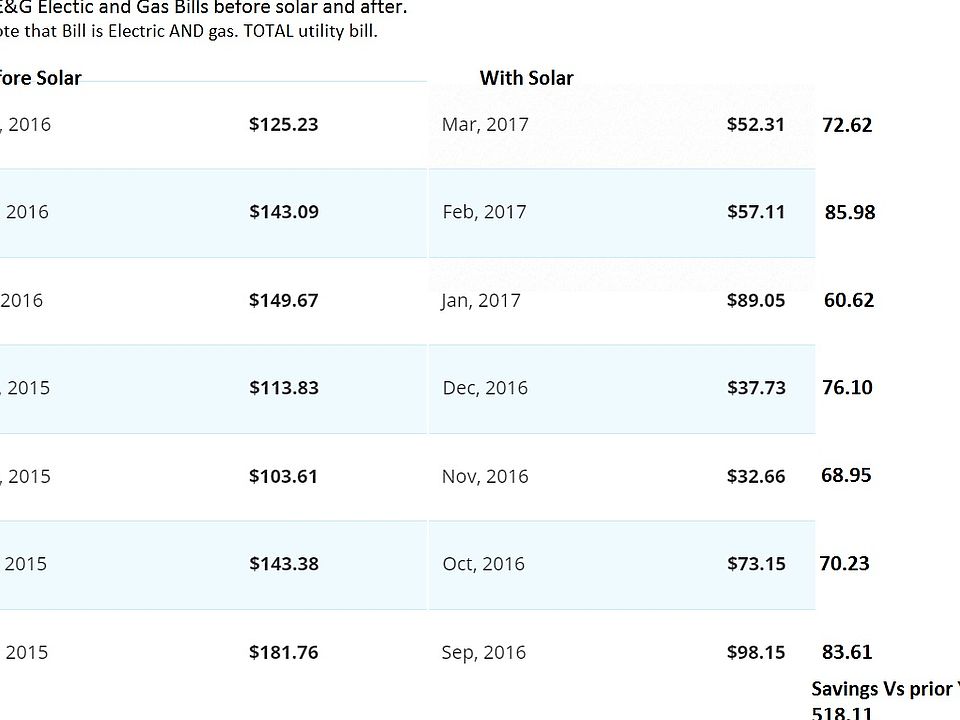Select the 85.98 savings figure
The width and height of the screenshot is (960, 720).
[850, 212]
